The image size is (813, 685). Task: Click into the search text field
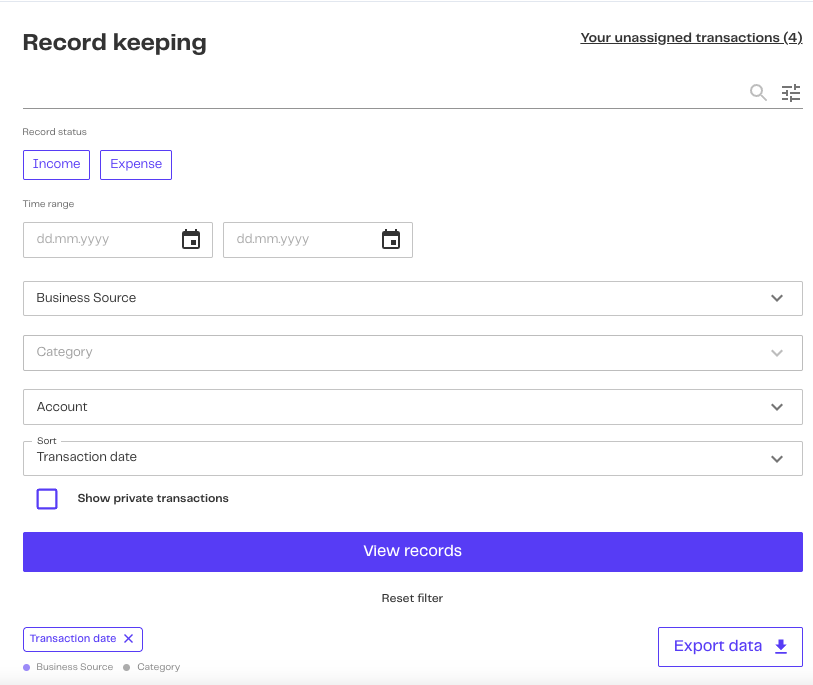click(x=380, y=93)
